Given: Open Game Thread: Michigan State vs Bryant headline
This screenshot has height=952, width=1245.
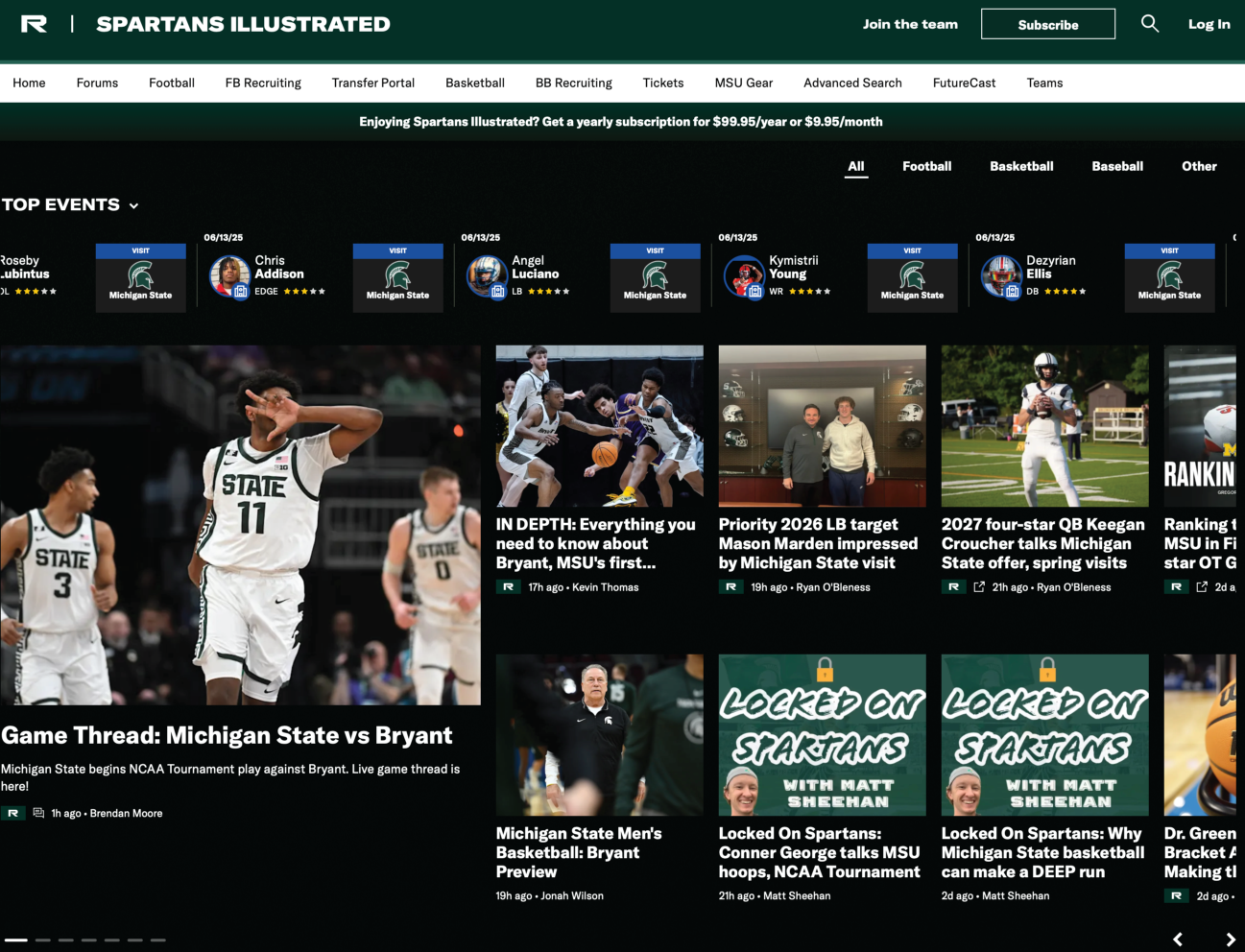Looking at the screenshot, I should pos(227,735).
